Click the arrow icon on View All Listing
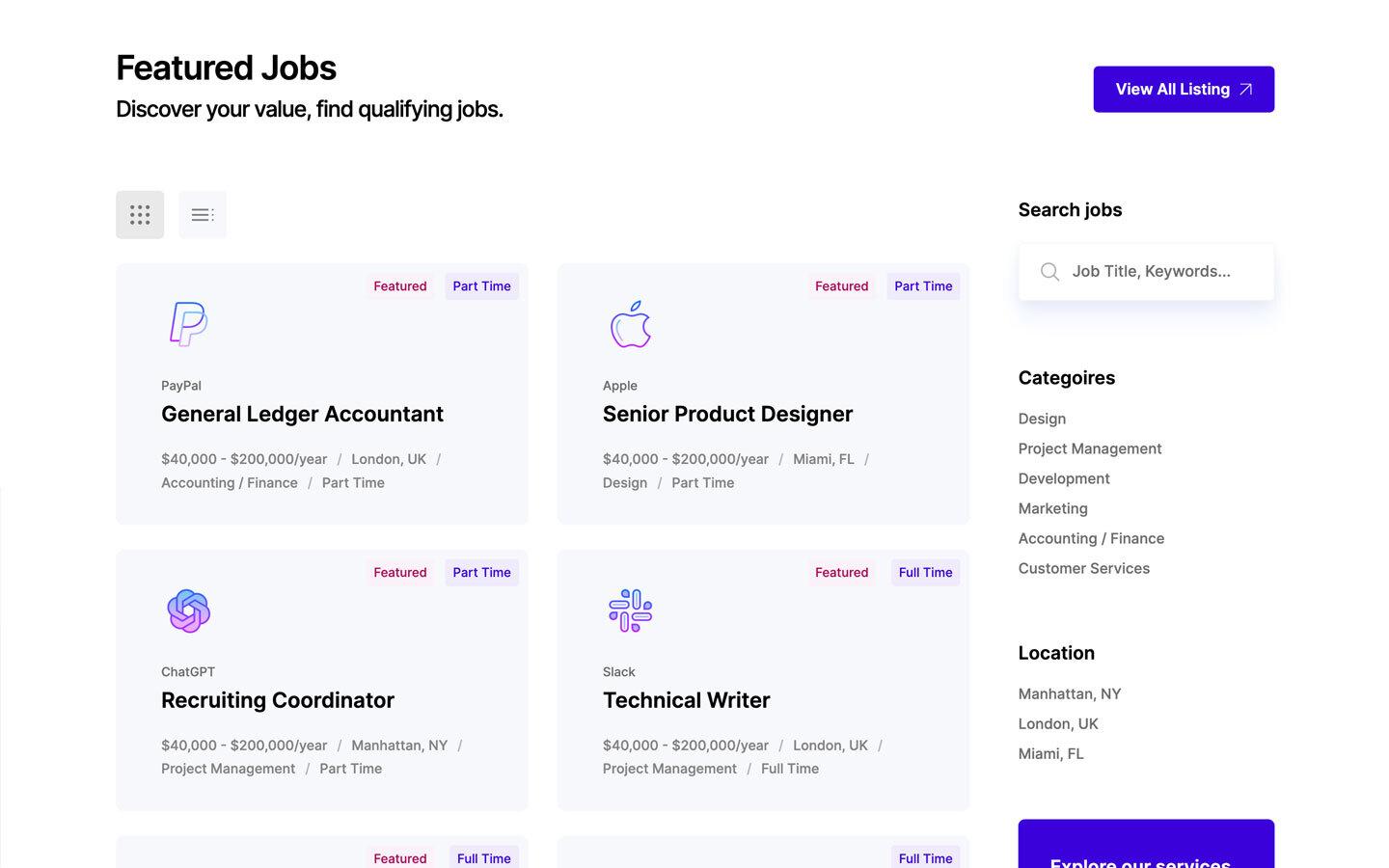Viewport: 1389px width, 868px height. pos(1244,88)
